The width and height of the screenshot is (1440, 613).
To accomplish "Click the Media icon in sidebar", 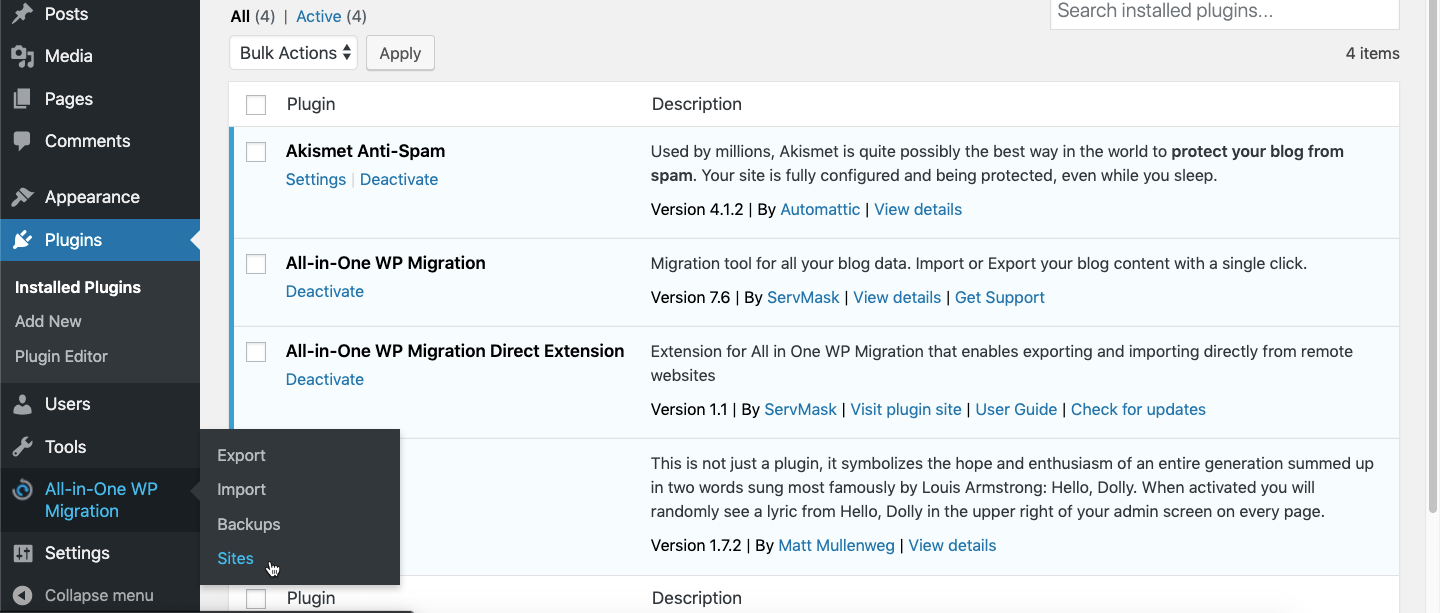I will pos(22,57).
